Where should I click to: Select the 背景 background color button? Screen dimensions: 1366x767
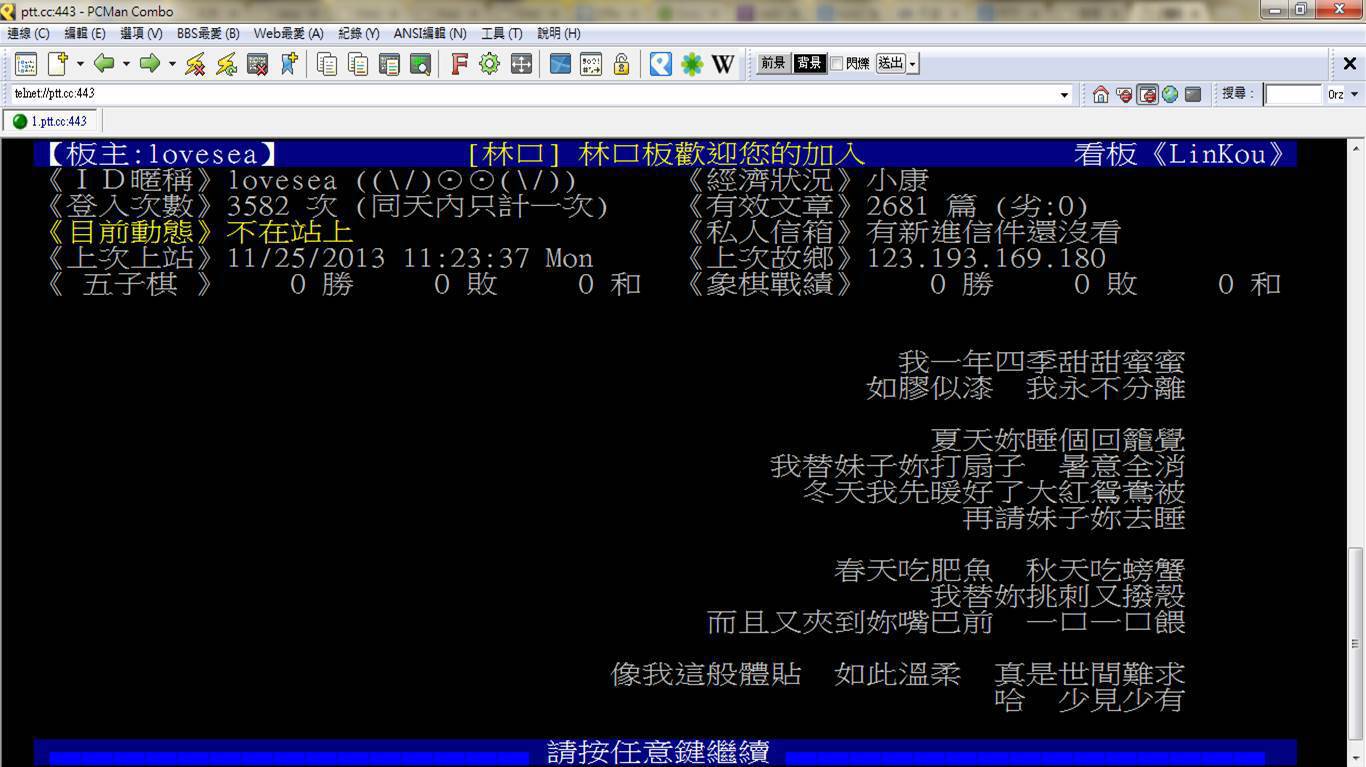pos(809,64)
